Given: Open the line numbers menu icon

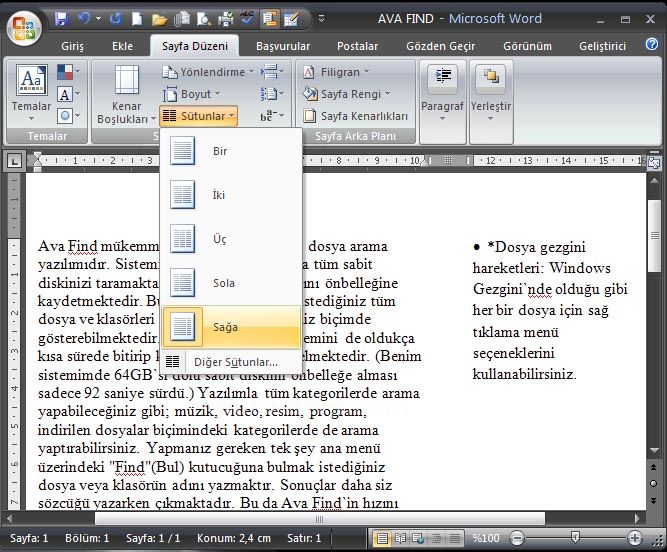Looking at the screenshot, I should (272, 94).
